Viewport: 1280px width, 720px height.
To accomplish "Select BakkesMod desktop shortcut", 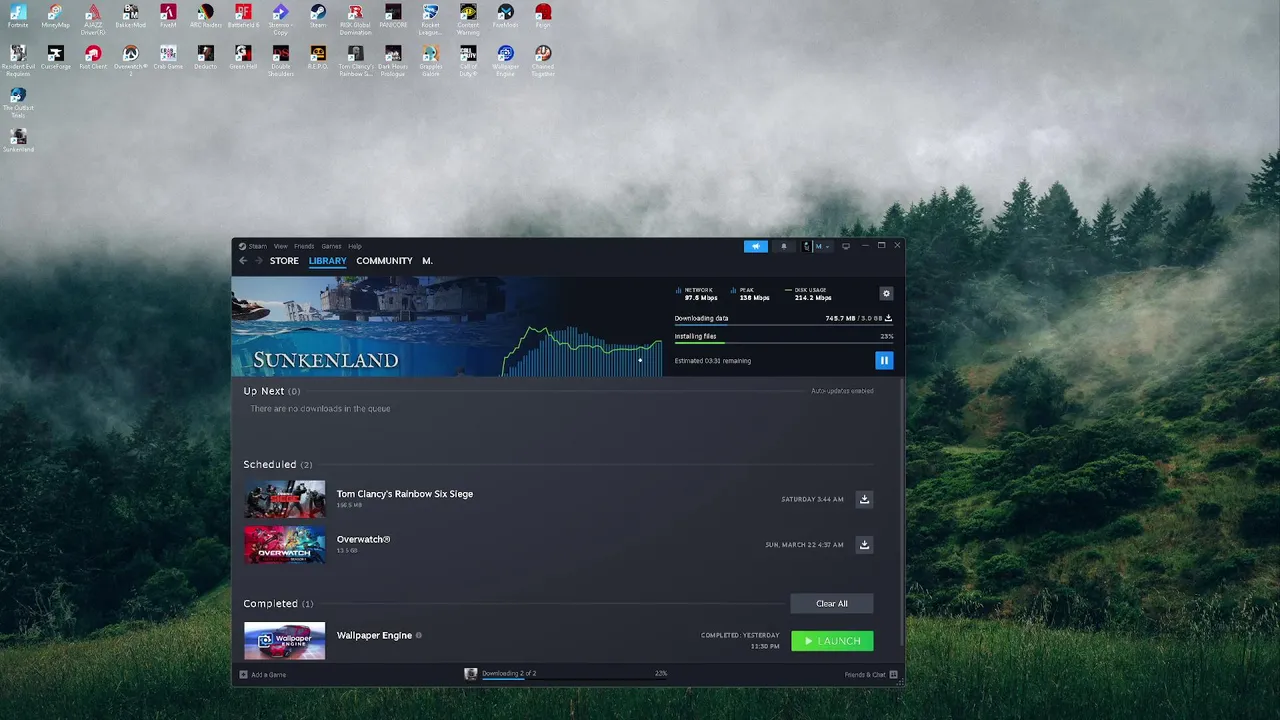I will point(130,17).
